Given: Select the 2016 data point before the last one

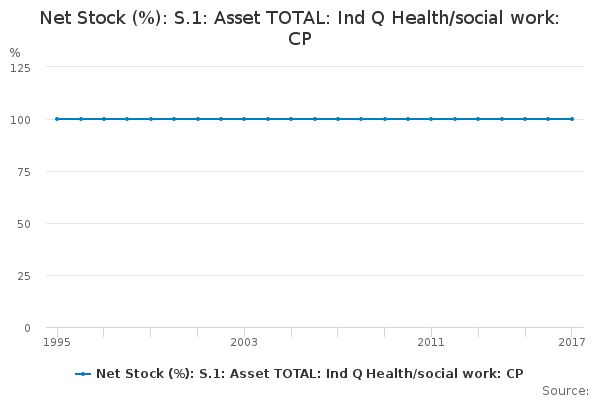Looking at the screenshot, I should pos(548,119).
